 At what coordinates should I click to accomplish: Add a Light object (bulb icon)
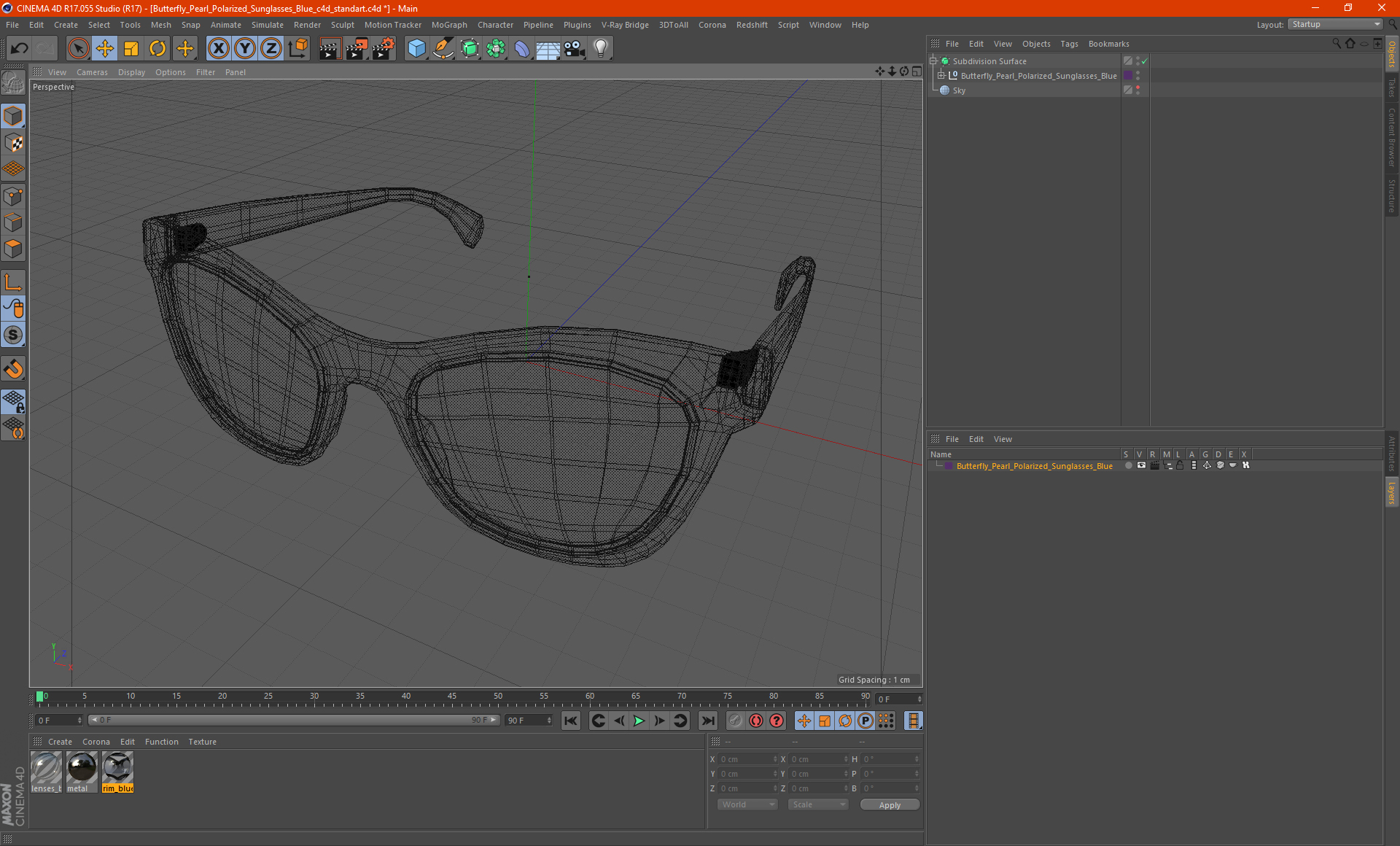[601, 48]
